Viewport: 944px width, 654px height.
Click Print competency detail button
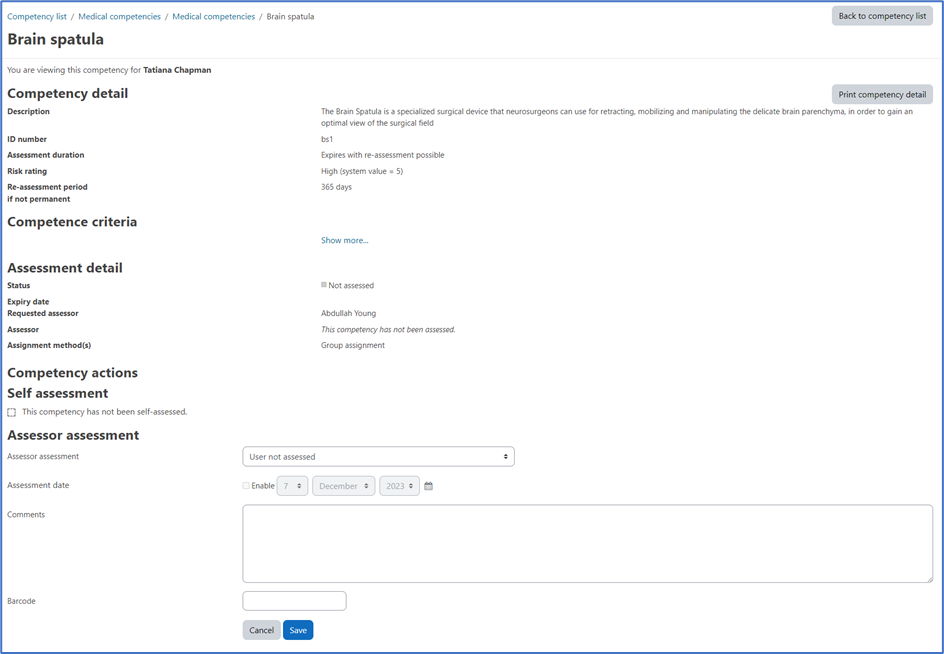882,95
